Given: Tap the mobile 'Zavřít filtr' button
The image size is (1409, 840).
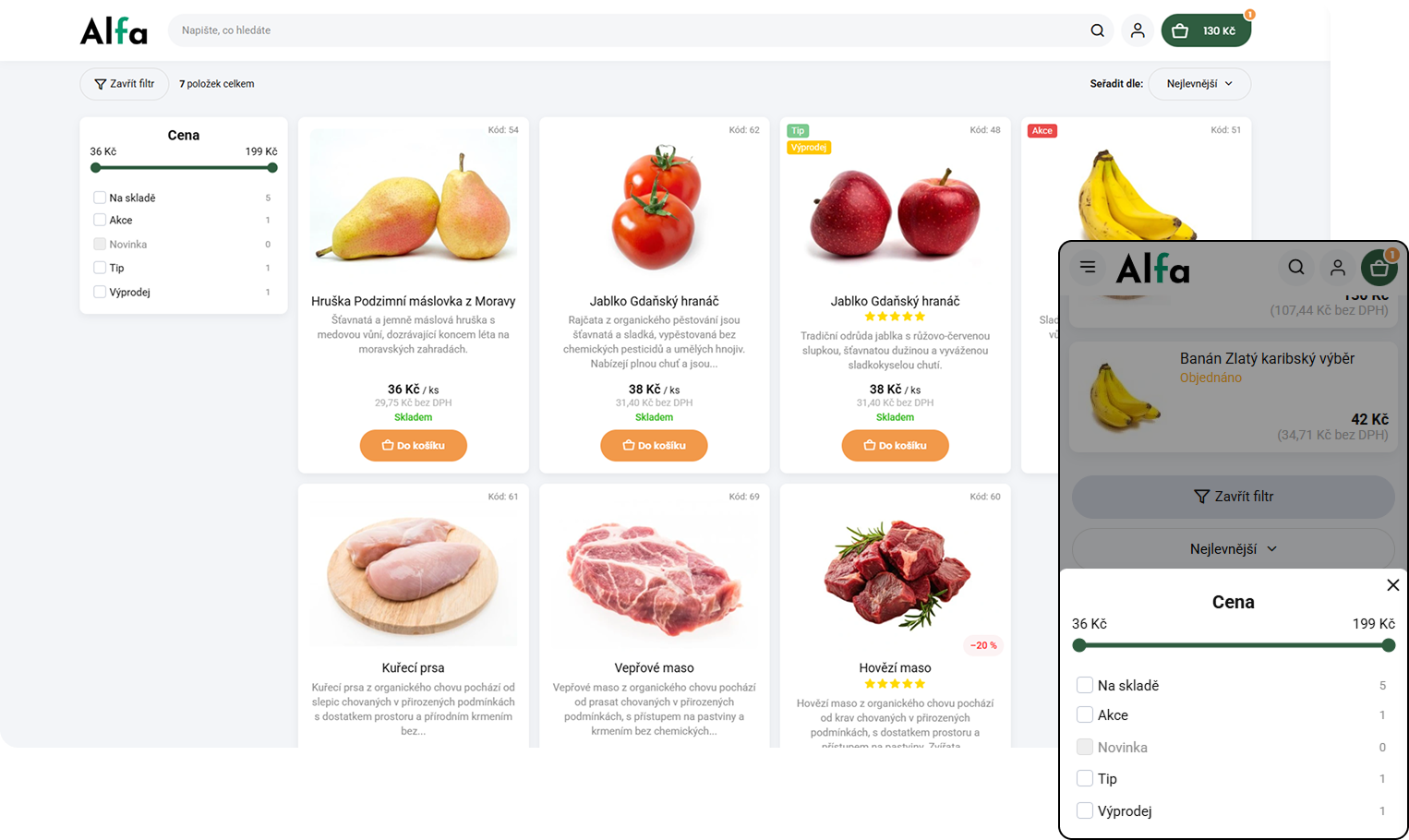Looking at the screenshot, I should pos(1233,497).
